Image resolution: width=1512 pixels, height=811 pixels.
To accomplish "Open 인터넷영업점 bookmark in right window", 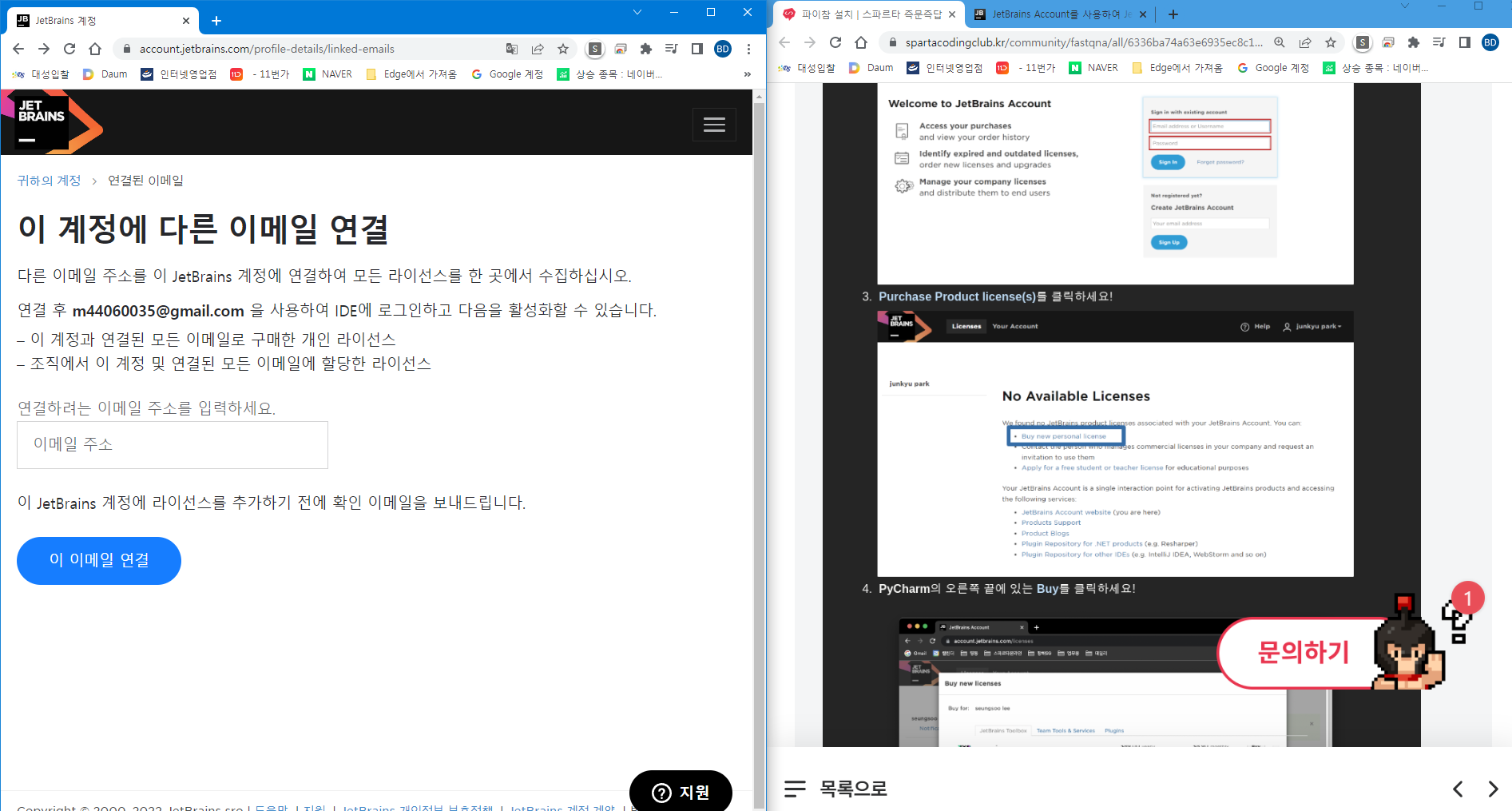I will [945, 68].
